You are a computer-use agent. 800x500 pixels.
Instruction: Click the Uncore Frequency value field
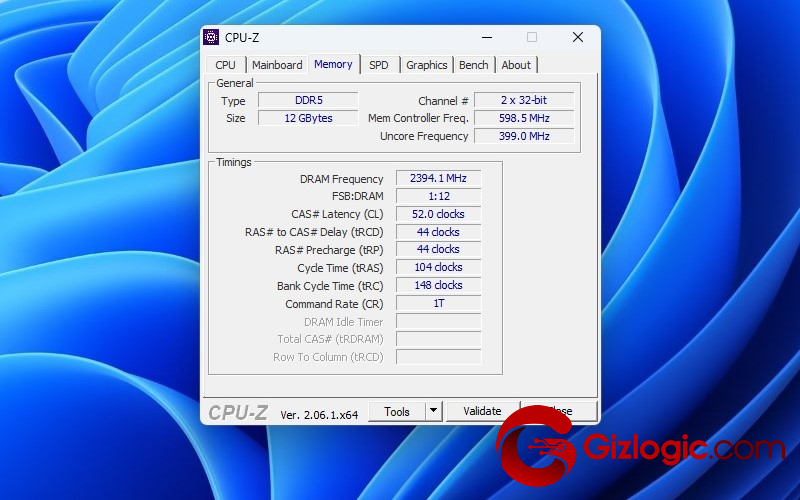point(524,136)
